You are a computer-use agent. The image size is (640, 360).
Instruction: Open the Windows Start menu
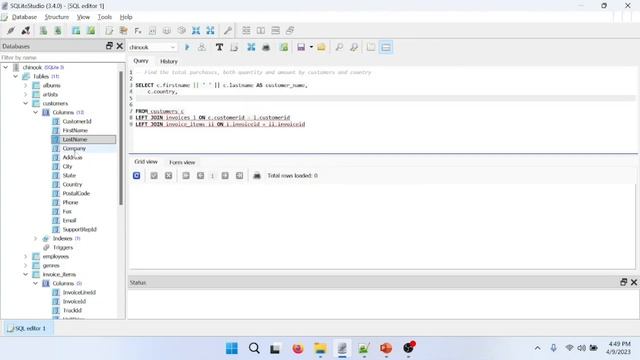point(232,348)
